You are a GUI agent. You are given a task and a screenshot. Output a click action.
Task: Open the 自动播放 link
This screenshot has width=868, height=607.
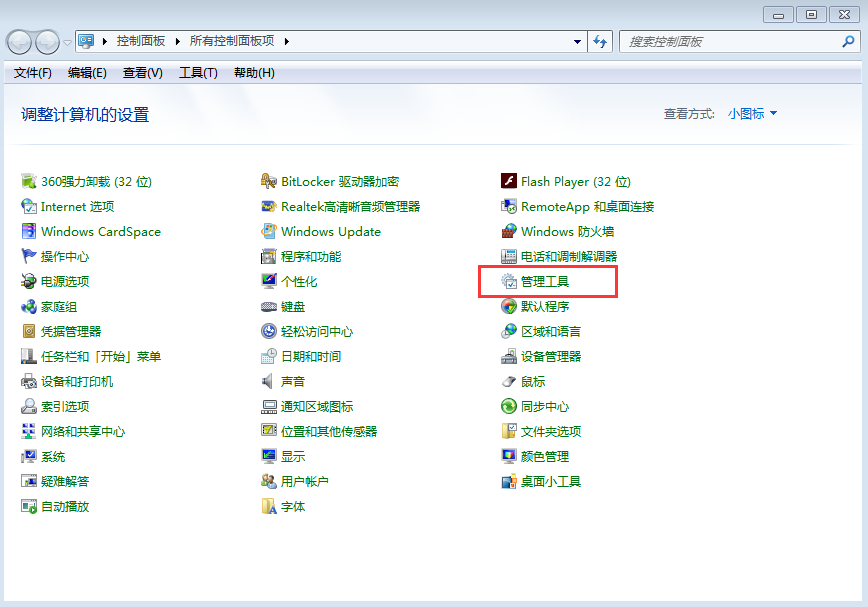coord(65,506)
